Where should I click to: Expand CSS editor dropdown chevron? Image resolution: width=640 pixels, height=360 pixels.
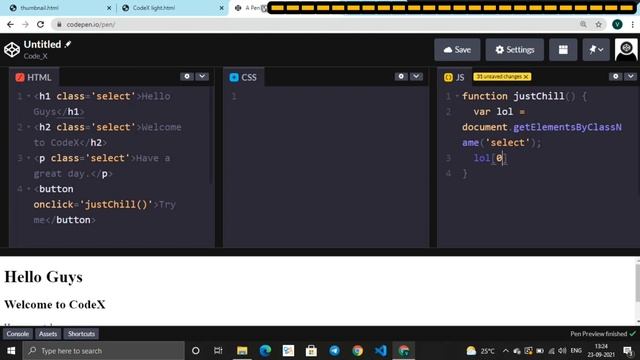pos(416,76)
